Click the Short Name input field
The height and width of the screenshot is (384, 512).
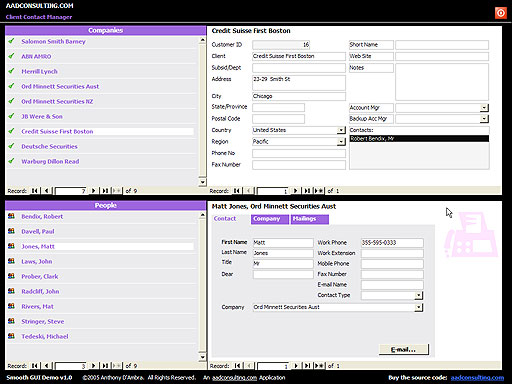click(x=442, y=45)
